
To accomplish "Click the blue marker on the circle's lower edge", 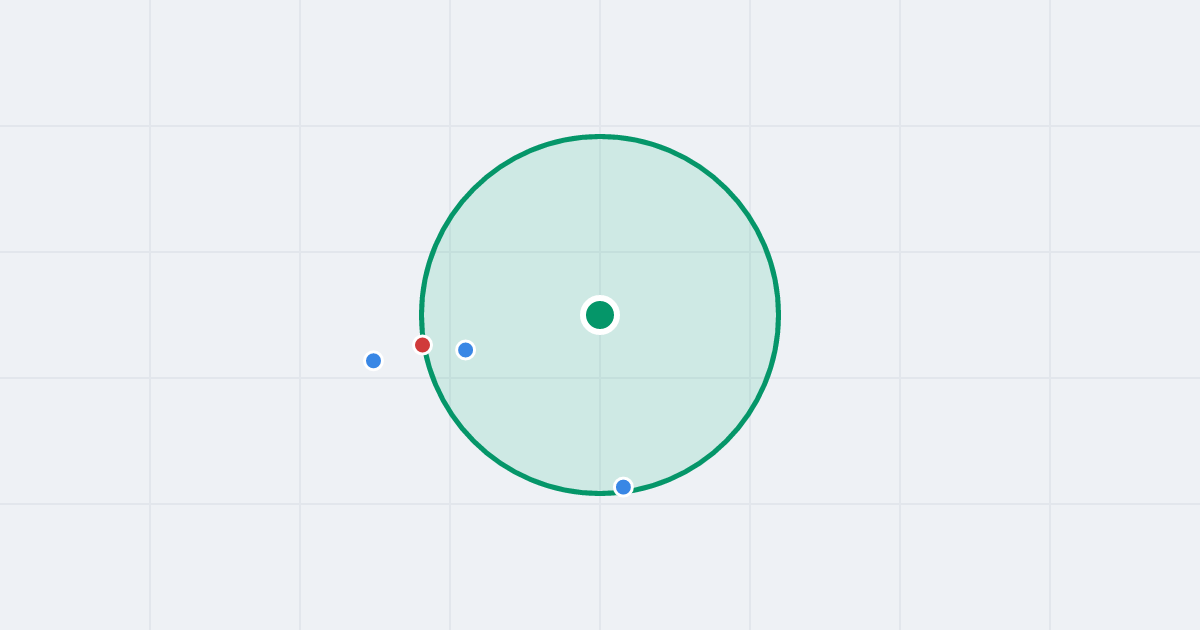I will click(x=624, y=487).
